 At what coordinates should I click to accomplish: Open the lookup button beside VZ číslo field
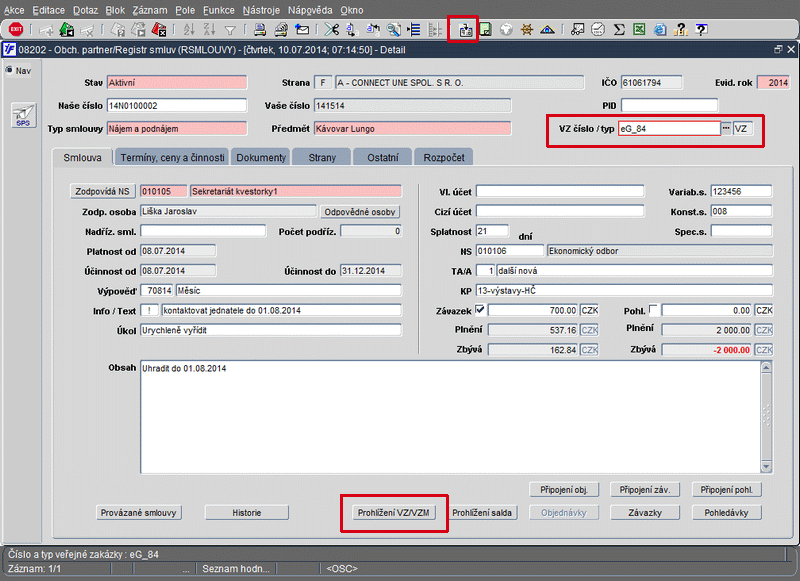[x=726, y=129]
